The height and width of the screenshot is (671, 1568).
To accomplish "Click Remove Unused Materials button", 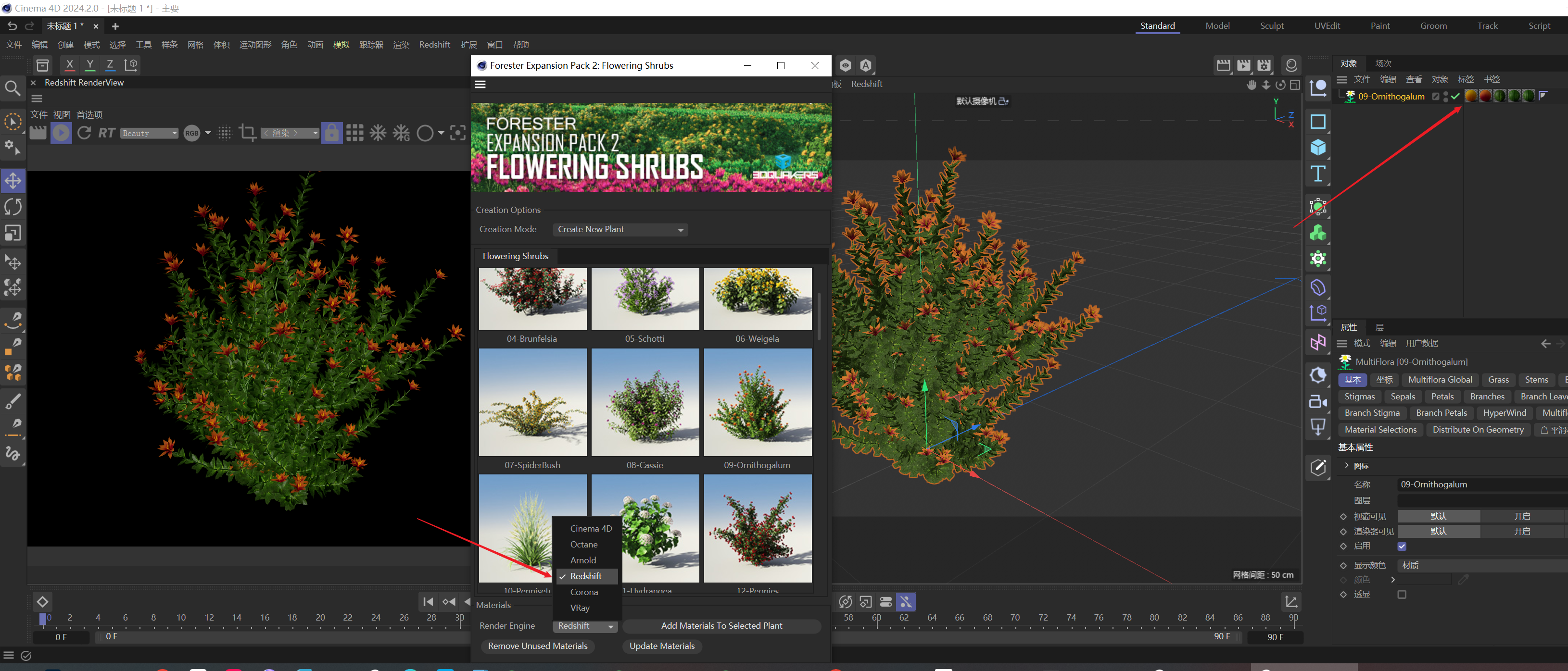I will pos(537,646).
